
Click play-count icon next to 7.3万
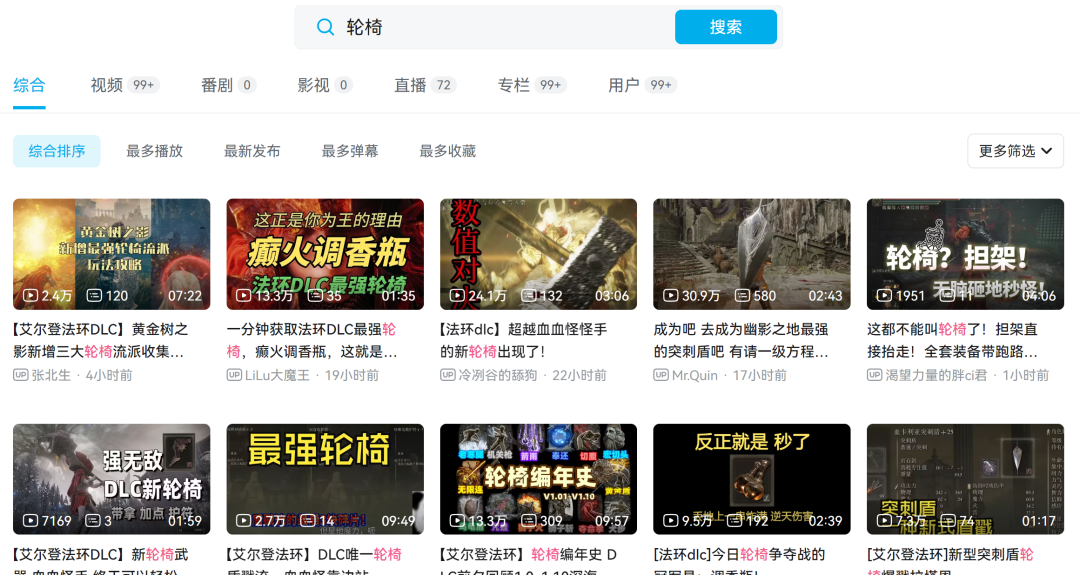(x=884, y=521)
